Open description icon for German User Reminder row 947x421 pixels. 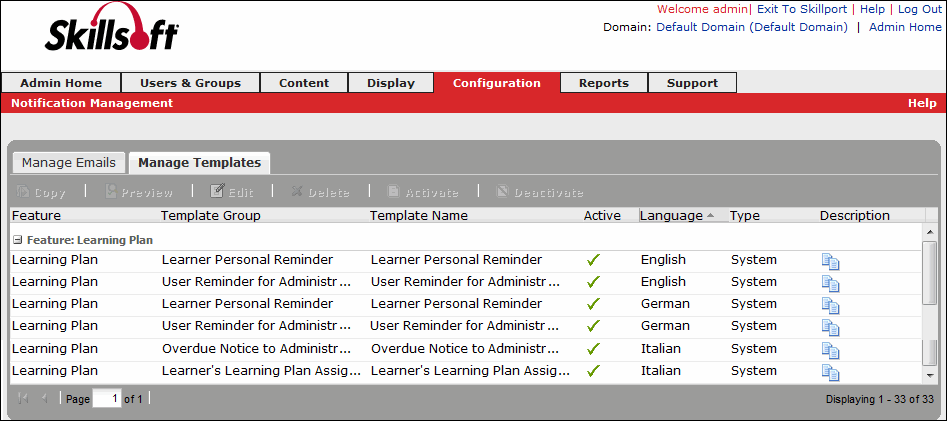(830, 327)
